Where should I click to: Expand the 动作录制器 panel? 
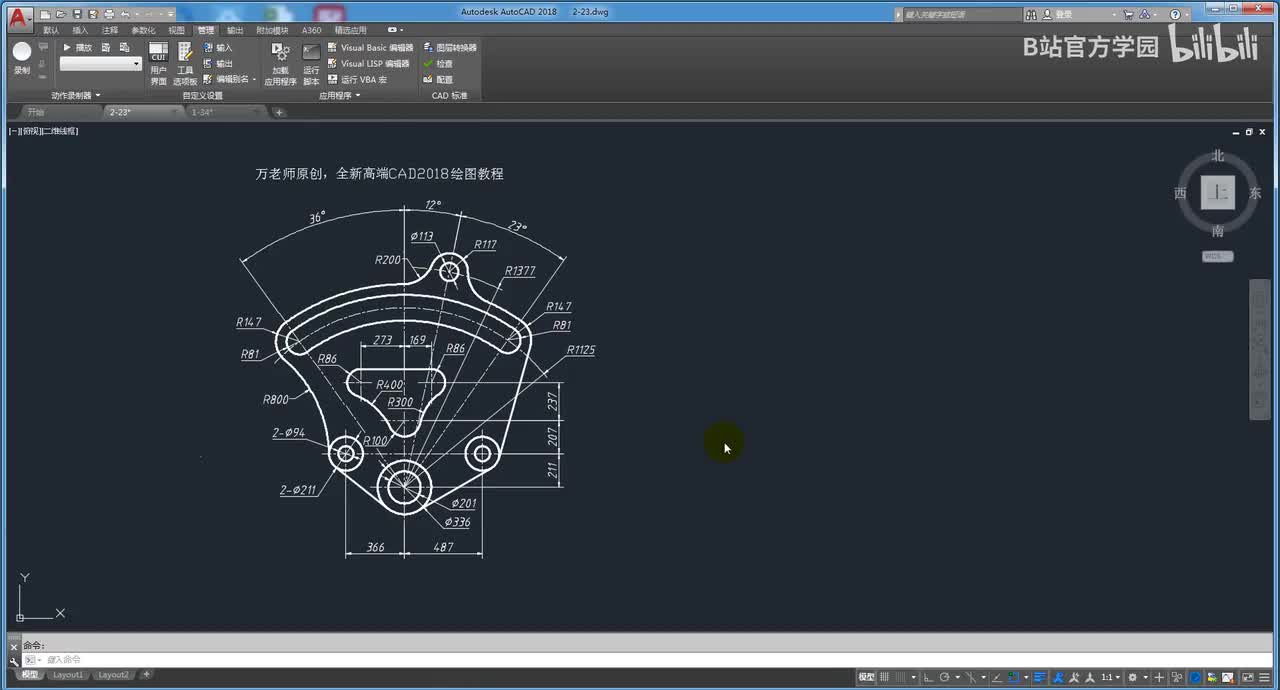(x=76, y=96)
